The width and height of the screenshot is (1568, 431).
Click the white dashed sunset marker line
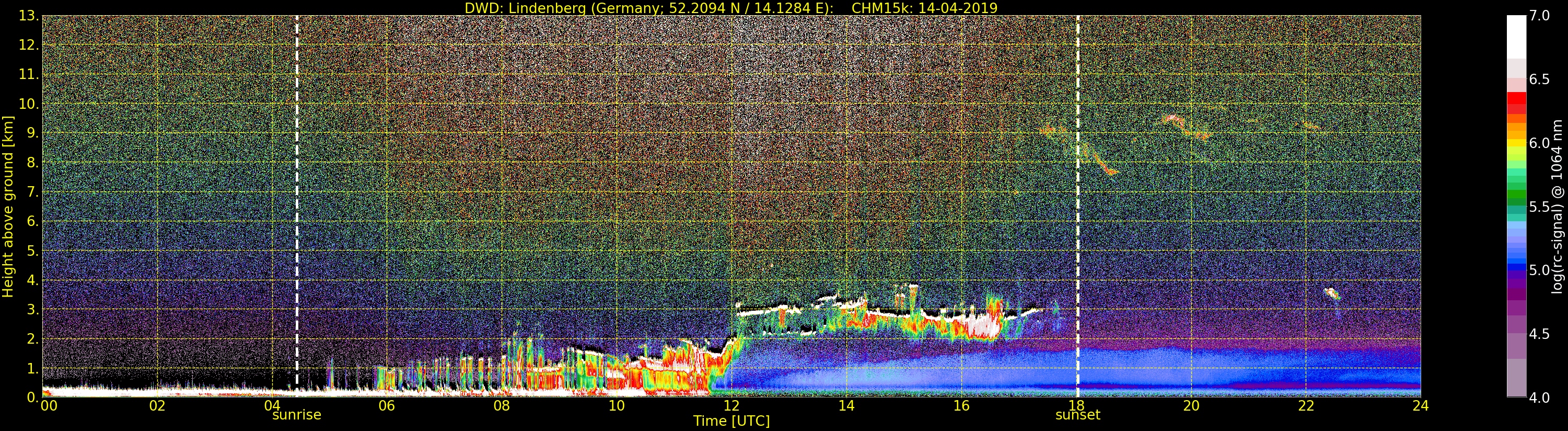point(1078,206)
